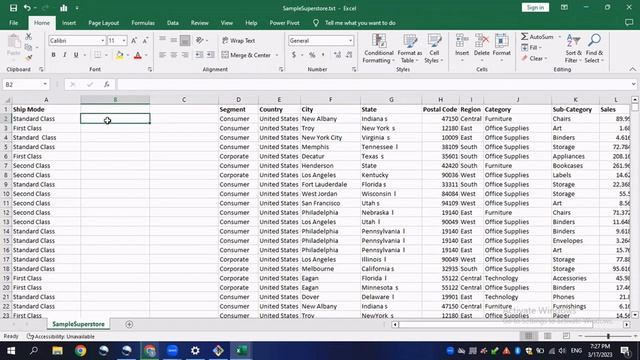Switch to the Page Layout tab

click(x=104, y=23)
